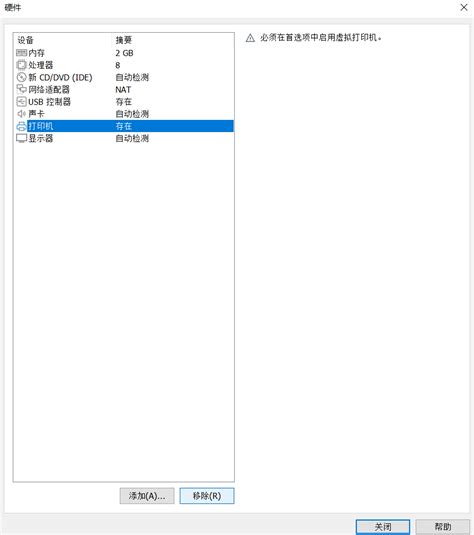Open help with the 帮助 button
Screen dimensions: 474x535
(x=443, y=527)
